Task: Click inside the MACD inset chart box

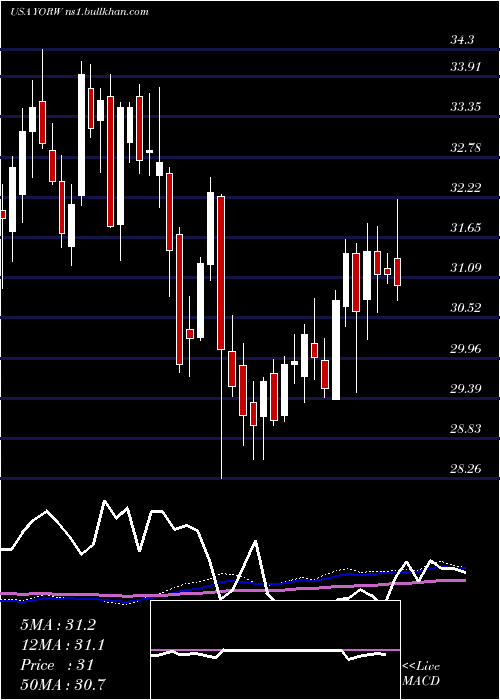Action: (275, 650)
